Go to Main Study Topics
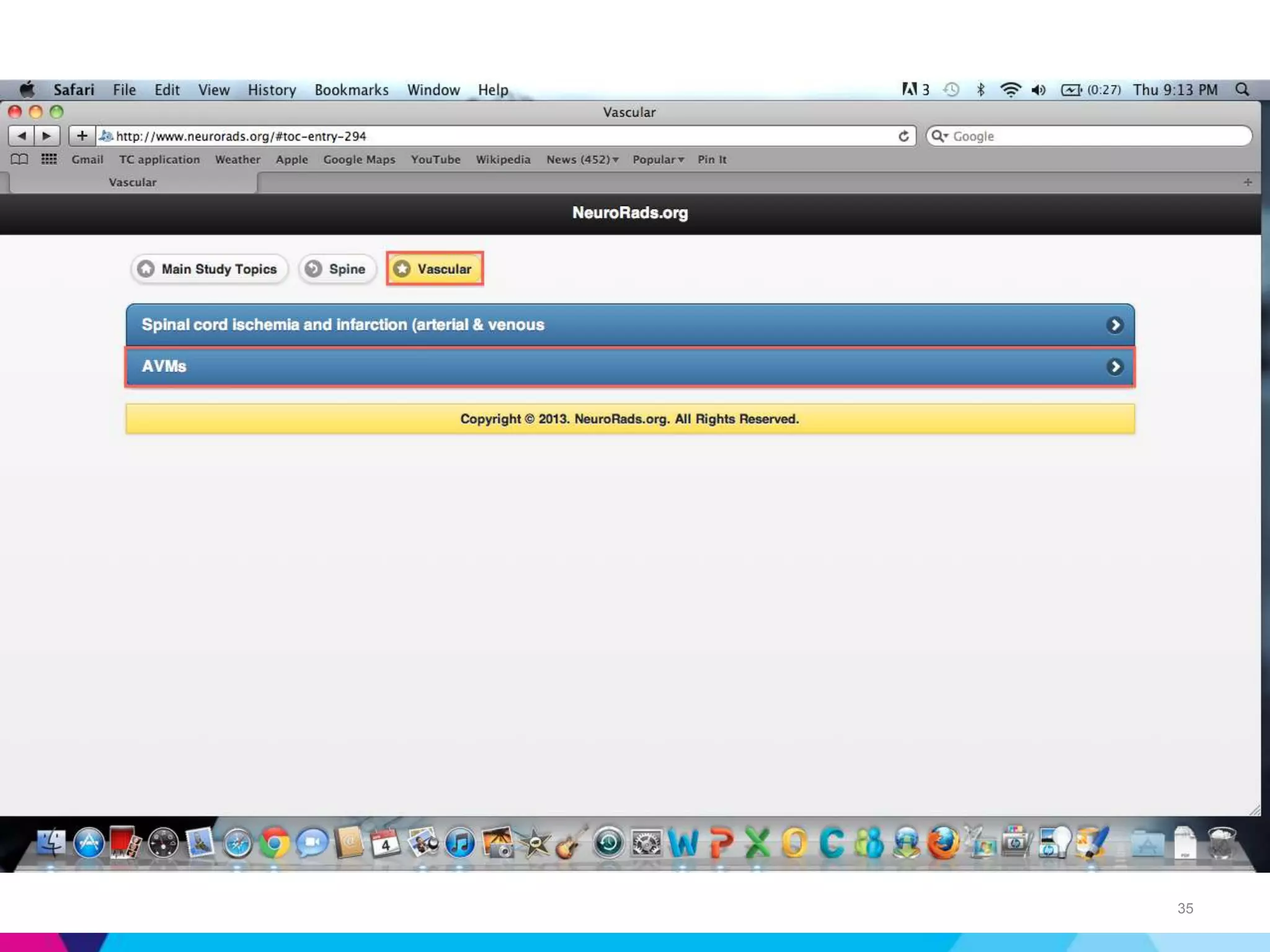Viewport: 1270px width, 952px height. click(209, 269)
